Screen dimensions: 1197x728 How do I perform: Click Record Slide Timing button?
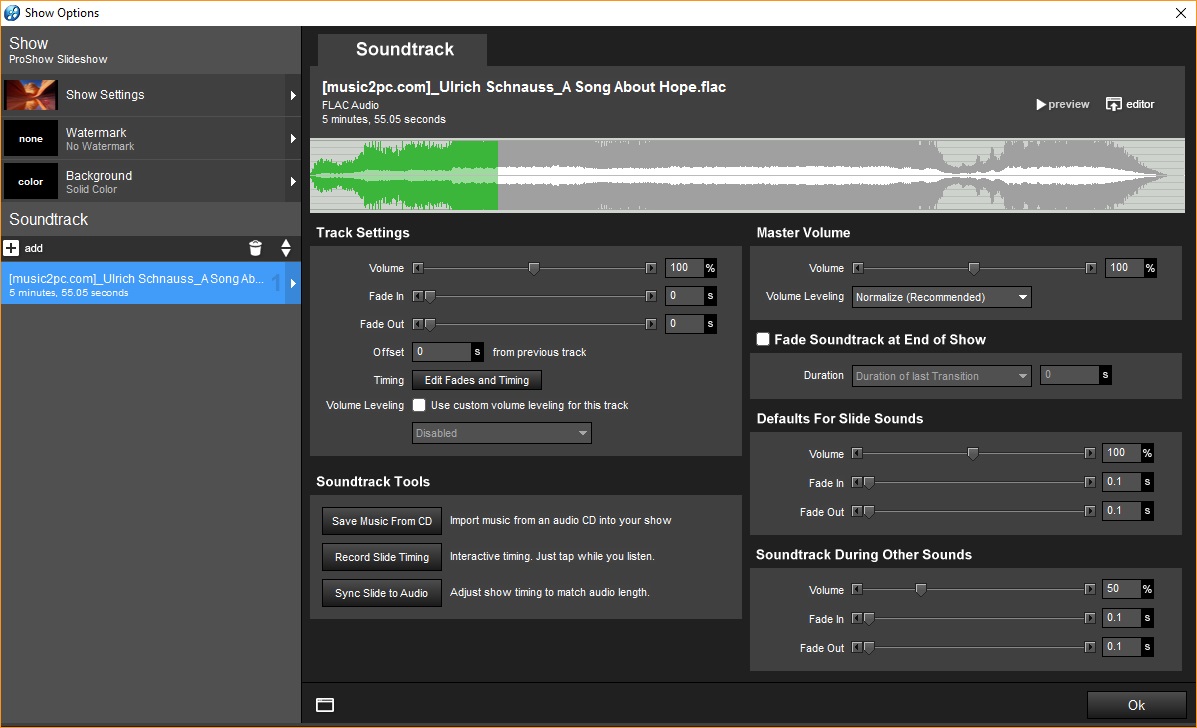pos(382,557)
